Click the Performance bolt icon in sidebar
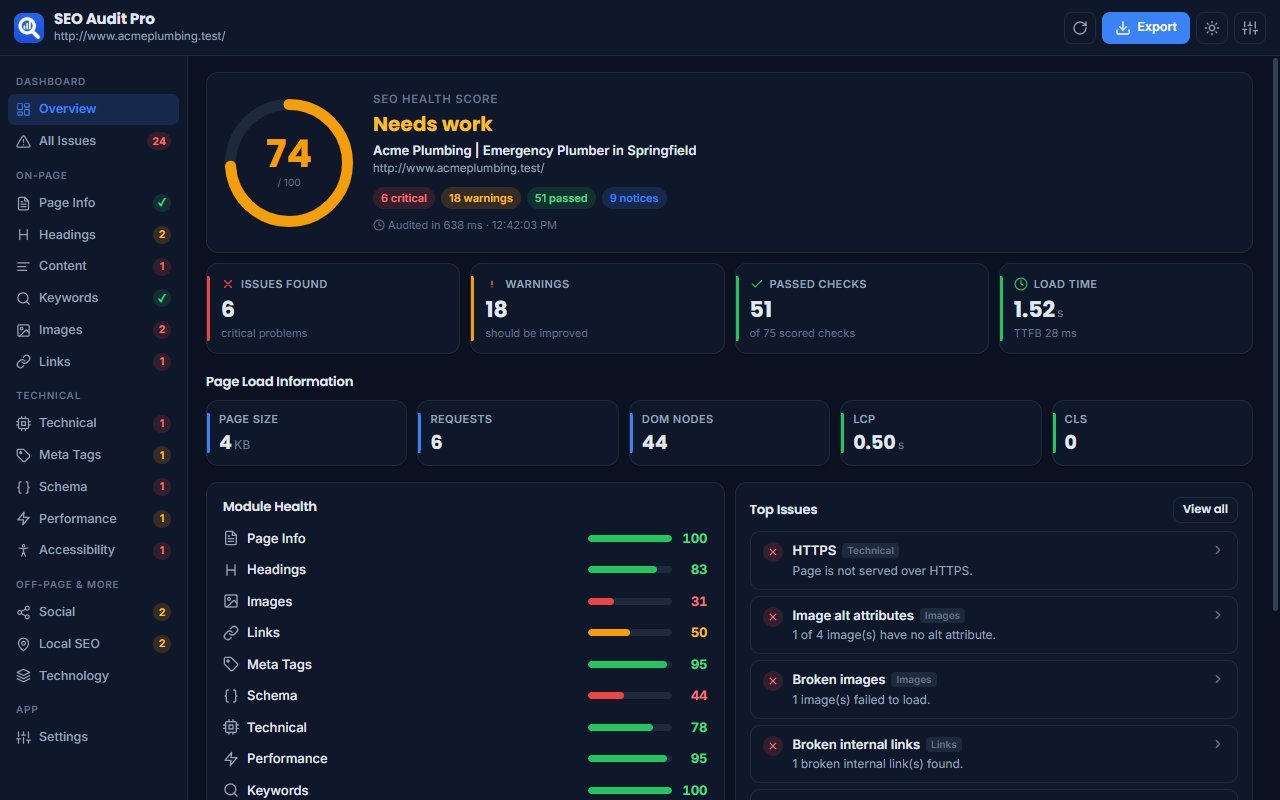Screen dimensions: 1280x800 (x=23, y=519)
